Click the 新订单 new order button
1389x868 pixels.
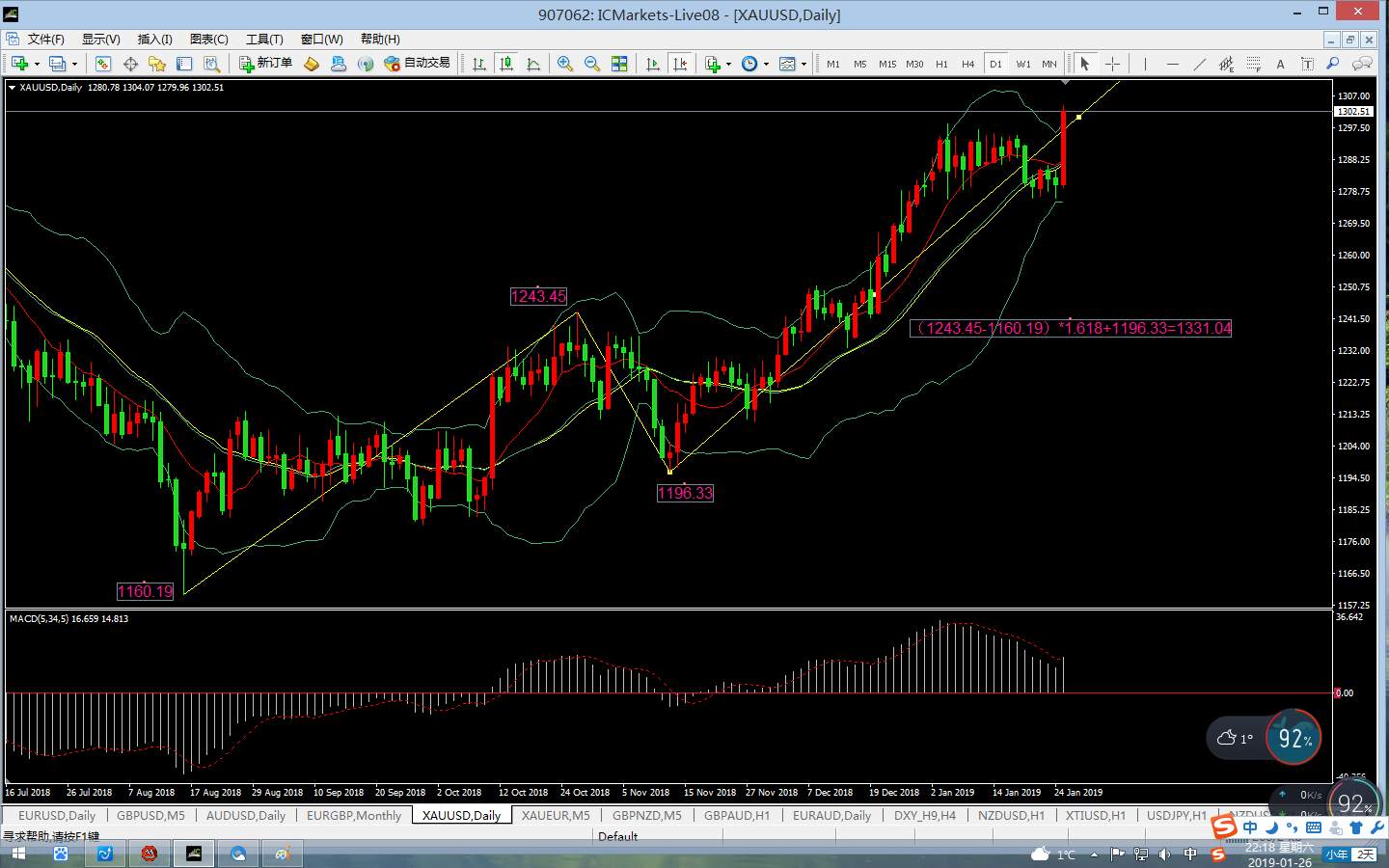265,64
